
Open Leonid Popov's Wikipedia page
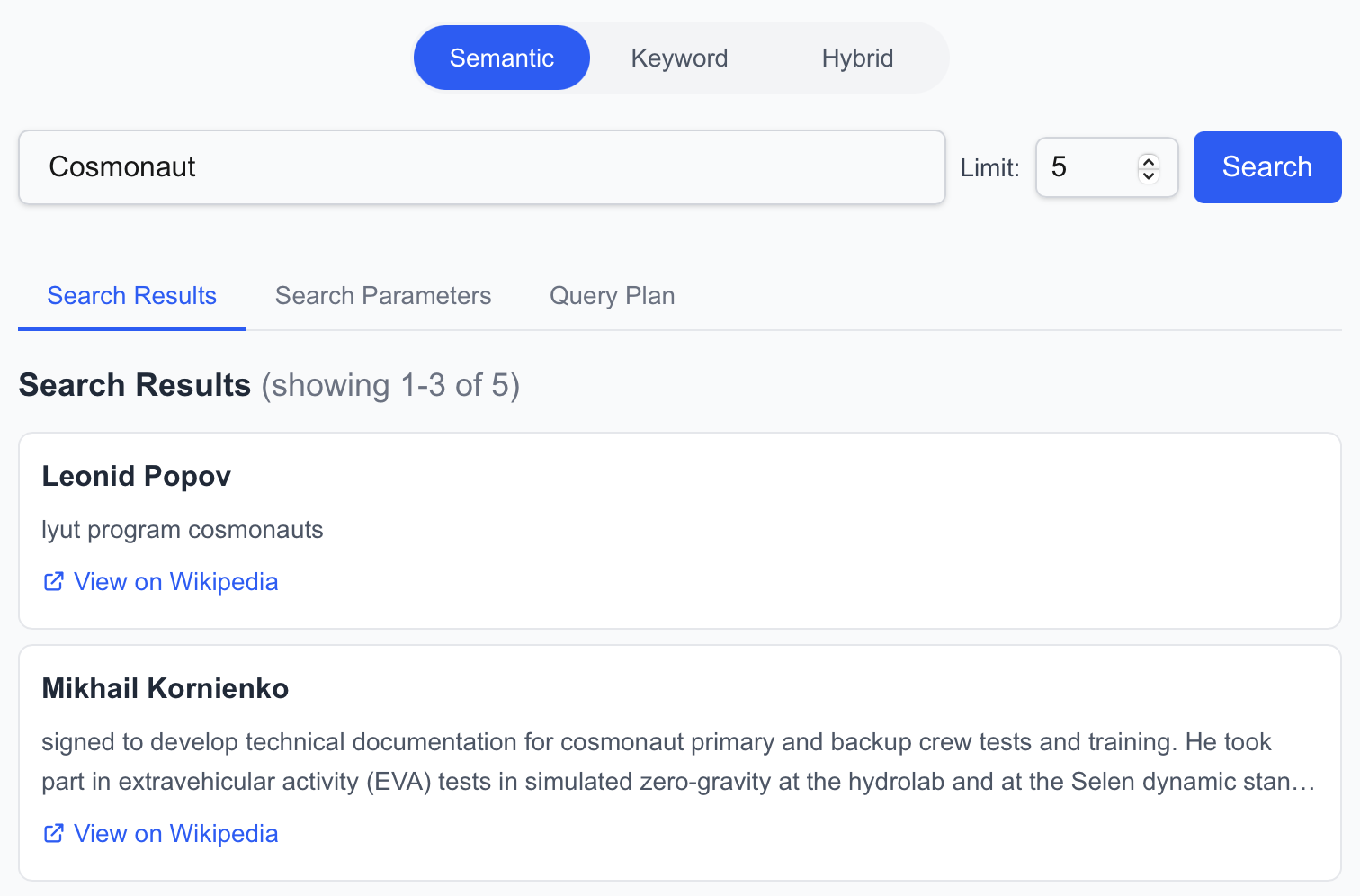[x=176, y=581]
